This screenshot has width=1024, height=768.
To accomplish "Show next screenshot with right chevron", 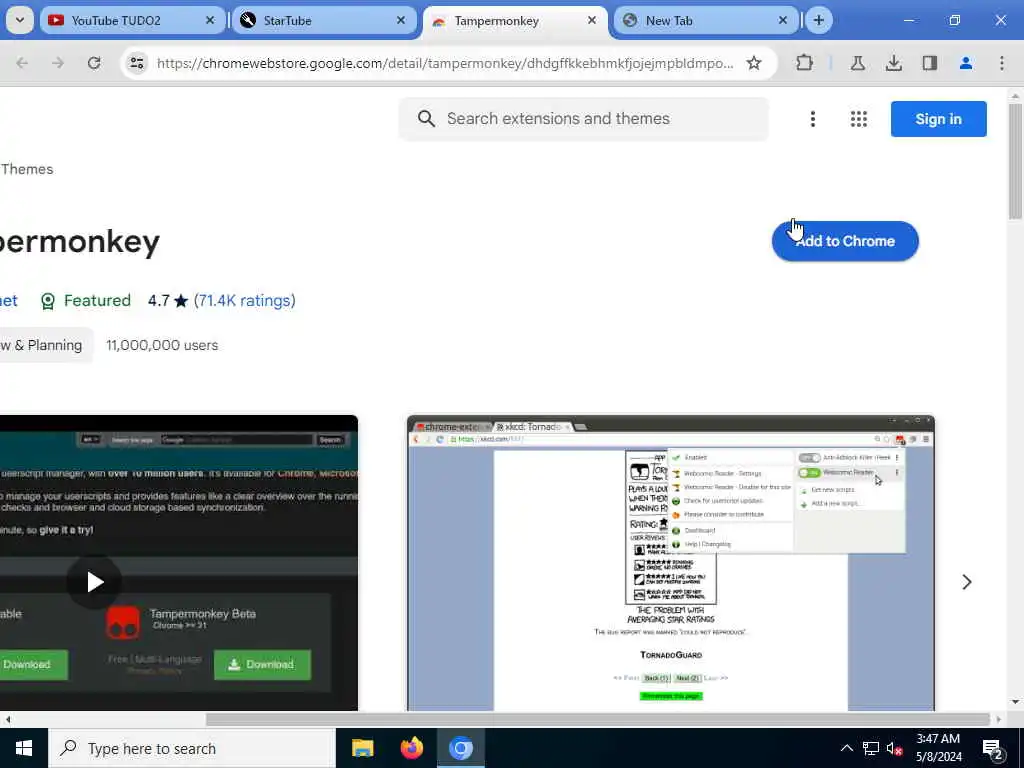I will coord(967,582).
